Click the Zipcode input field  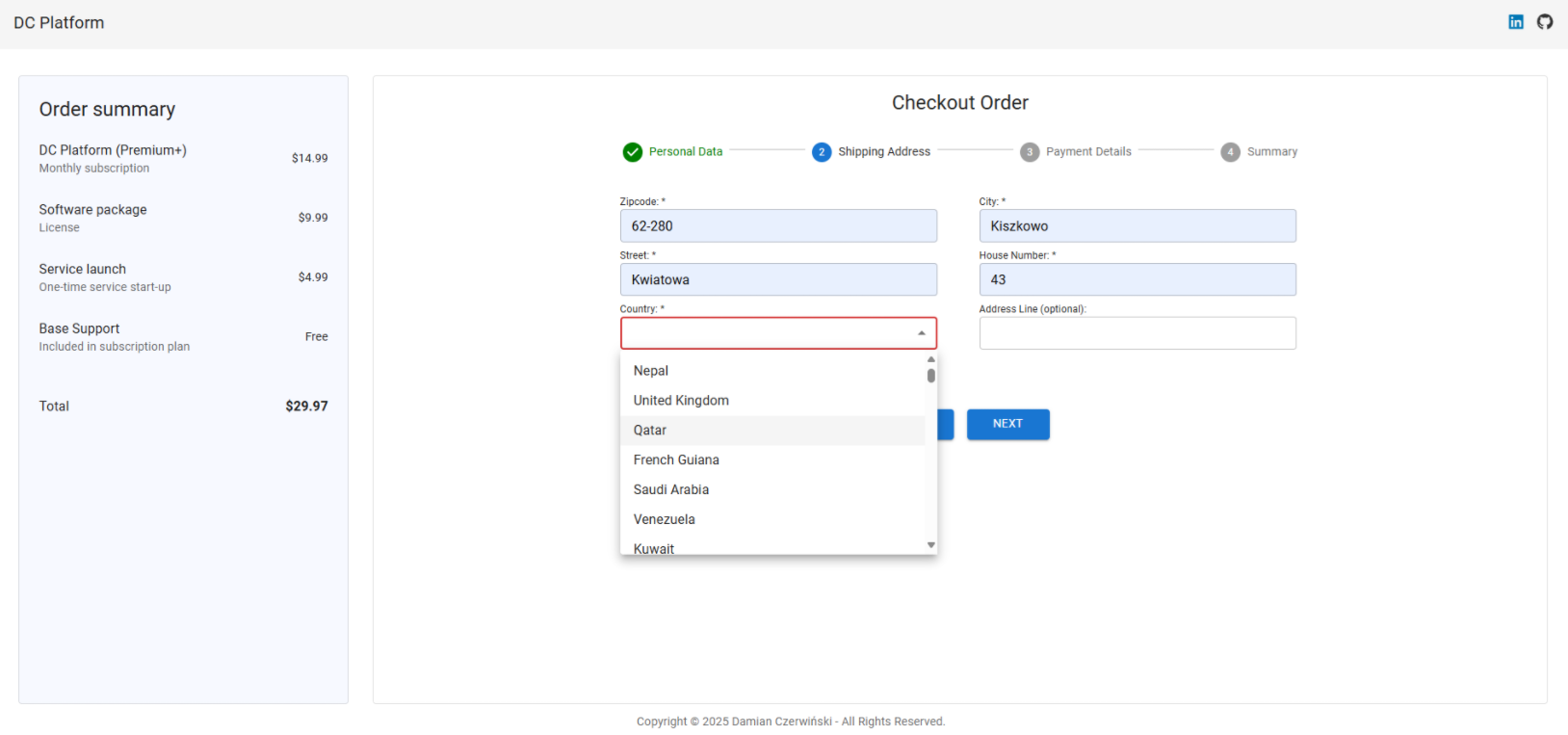[x=778, y=226]
